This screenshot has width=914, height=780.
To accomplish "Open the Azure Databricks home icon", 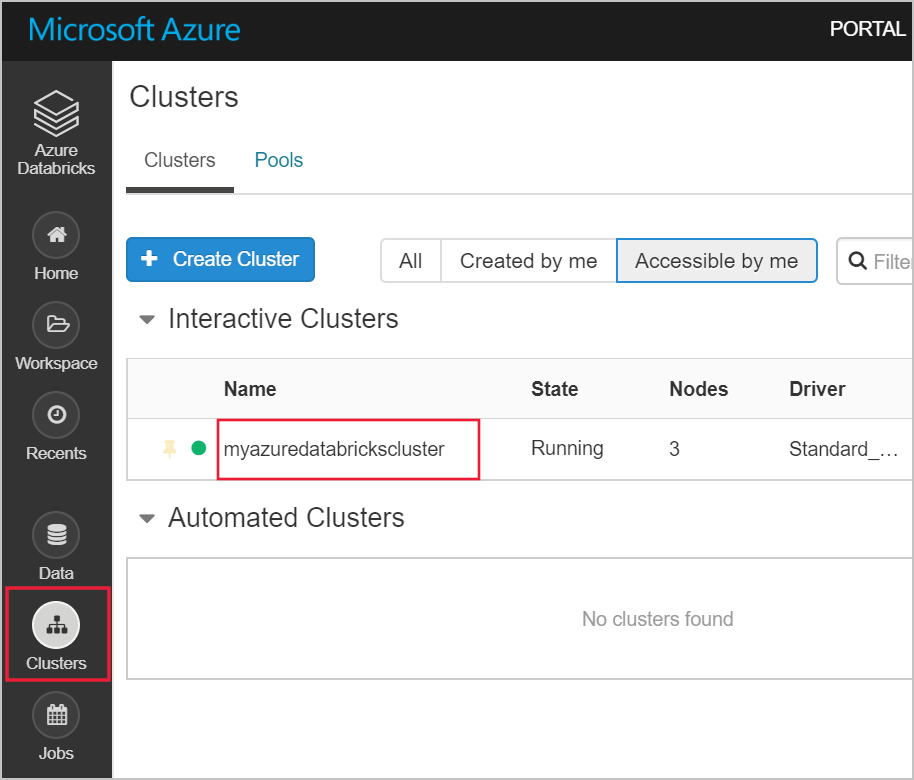I will 56,112.
